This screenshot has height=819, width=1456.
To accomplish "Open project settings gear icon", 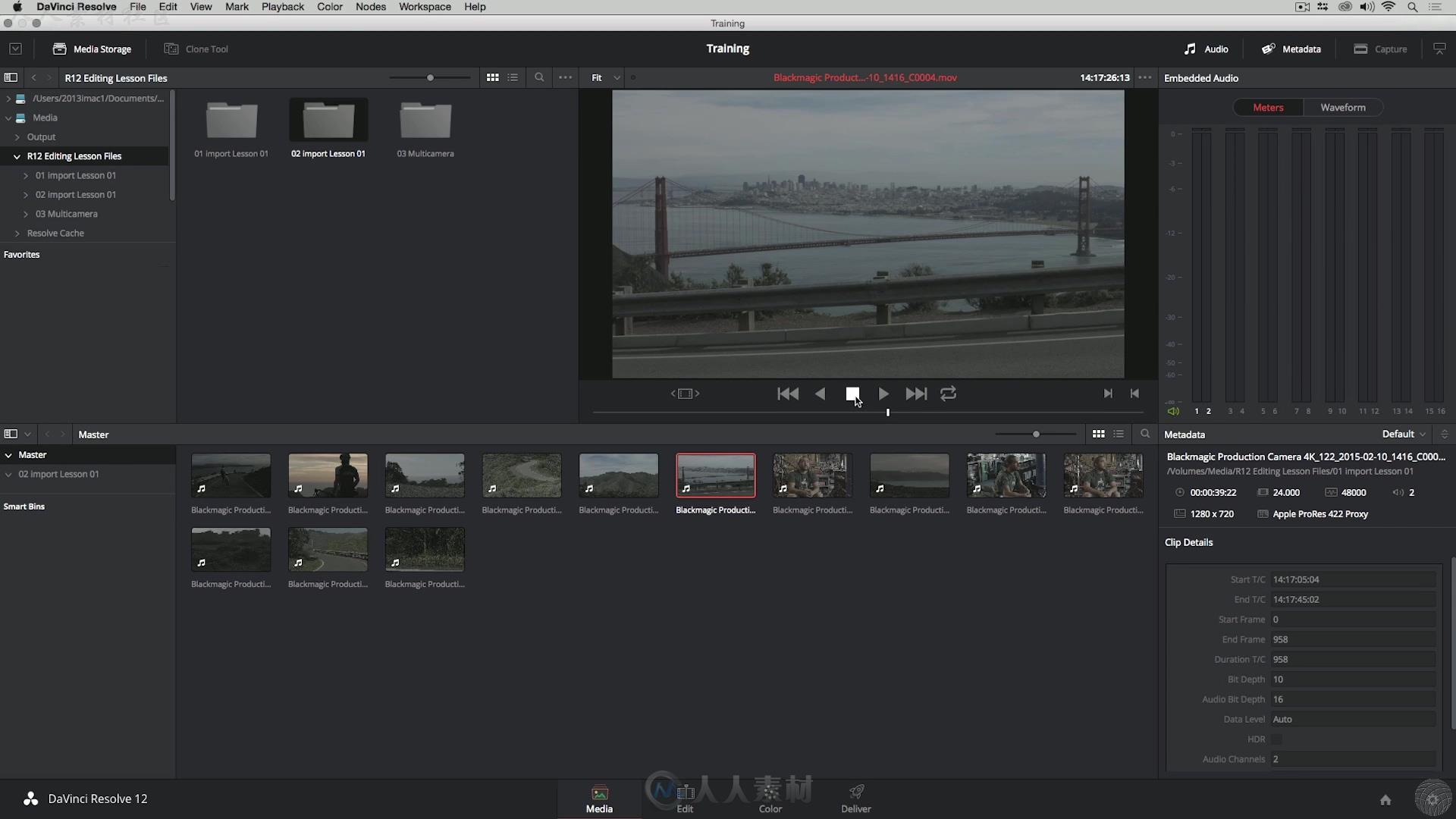I will coord(1432,799).
